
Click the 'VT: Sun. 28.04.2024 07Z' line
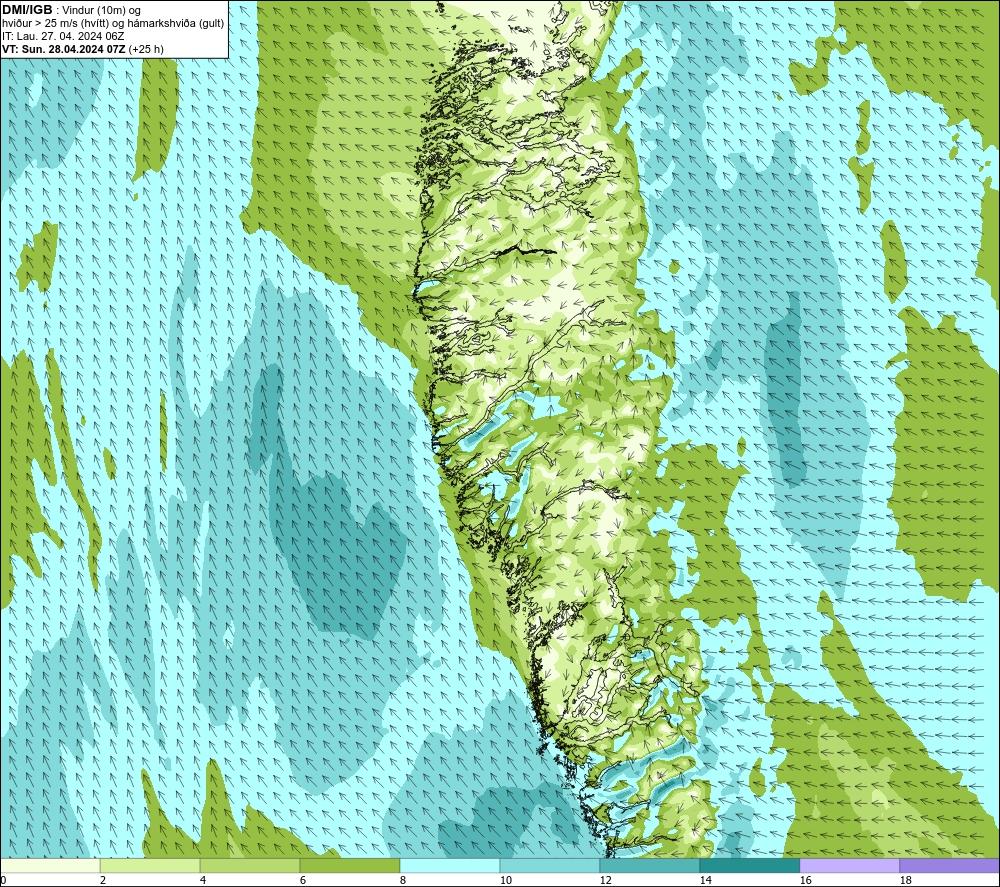tap(64, 49)
